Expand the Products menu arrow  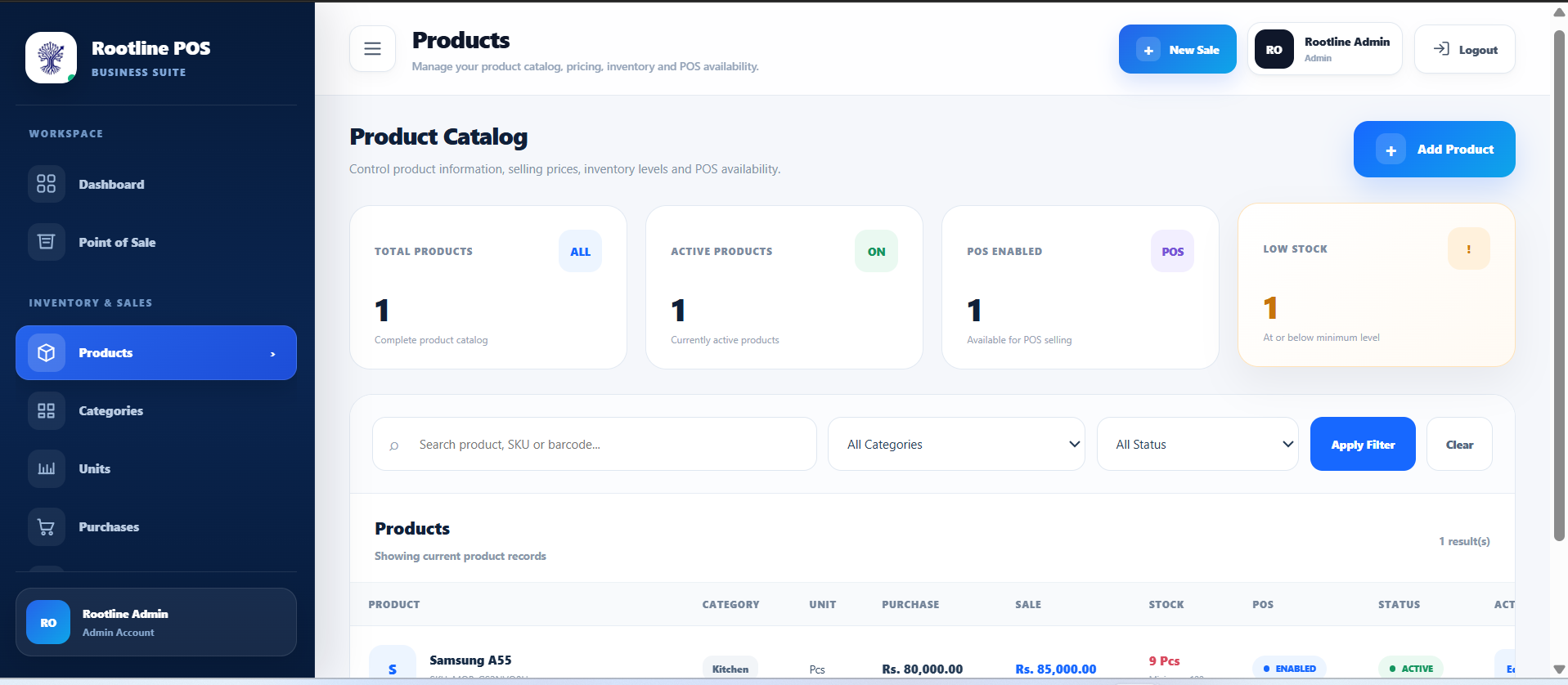tap(273, 354)
